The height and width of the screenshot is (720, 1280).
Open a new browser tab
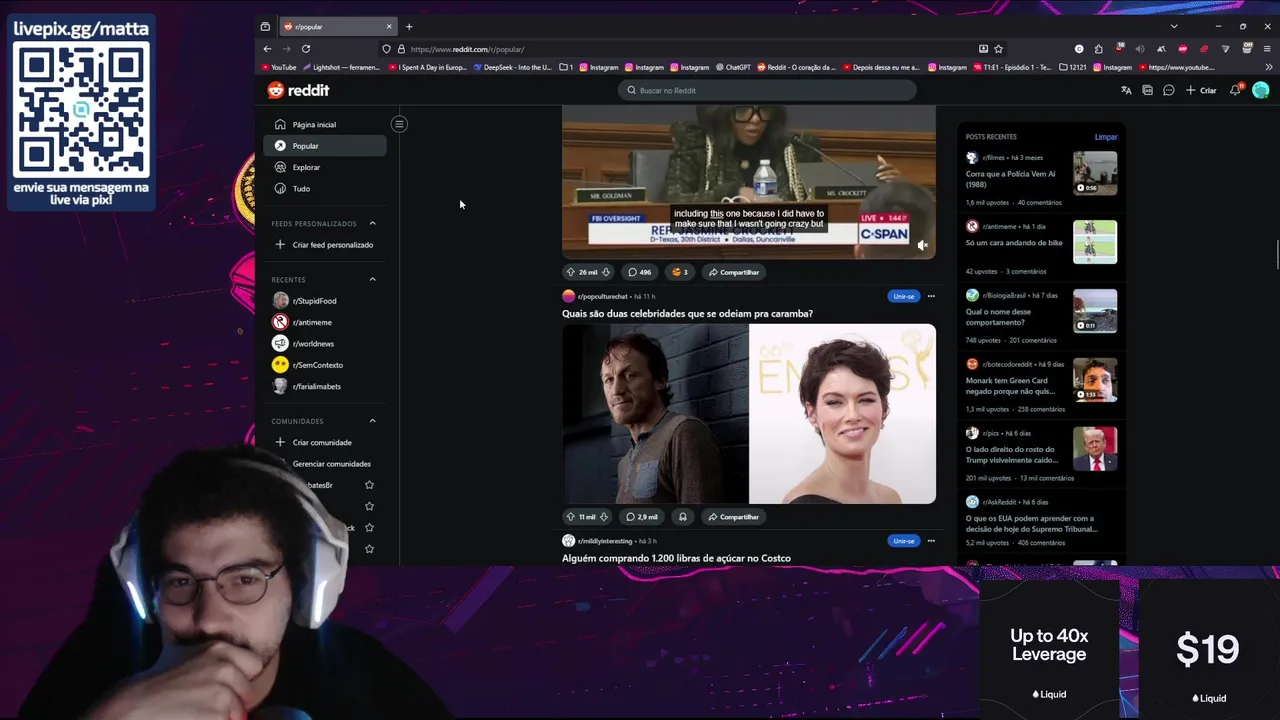click(409, 27)
